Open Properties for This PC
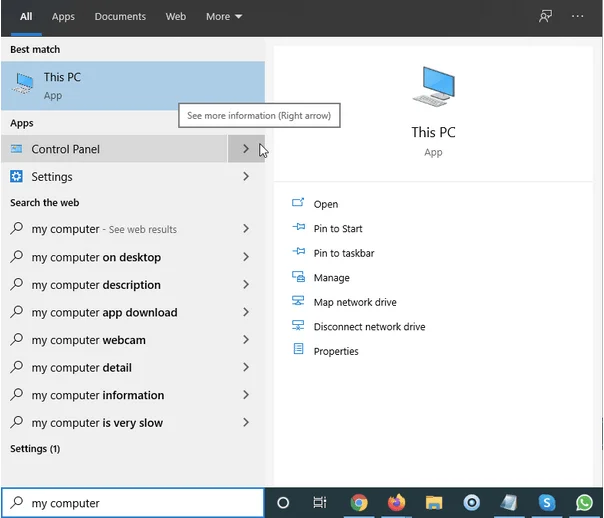The height and width of the screenshot is (518, 604). pos(335,351)
